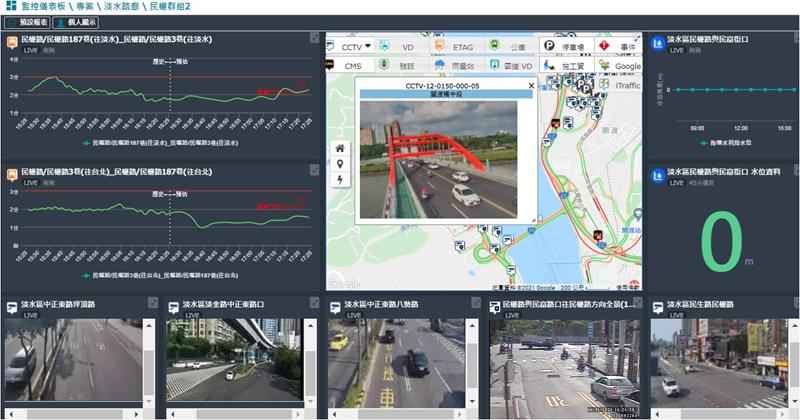Image resolution: width=800 pixels, height=420 pixels.
Task: Toggle the VD layer on the map
Action: (396, 46)
